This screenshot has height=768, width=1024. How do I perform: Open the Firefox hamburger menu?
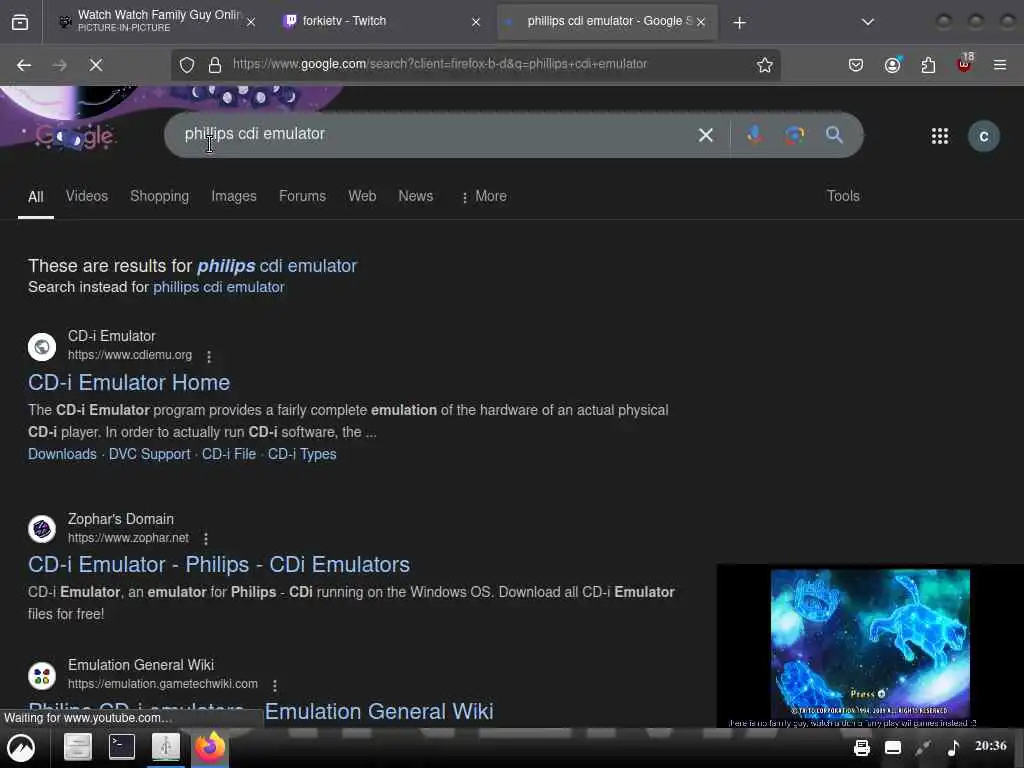(999, 65)
